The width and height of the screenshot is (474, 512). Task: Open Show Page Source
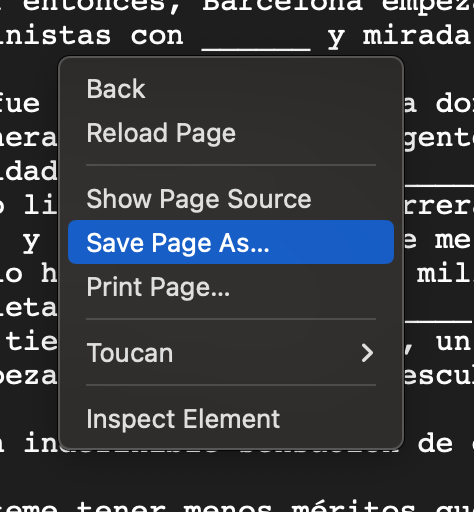click(x=231, y=199)
